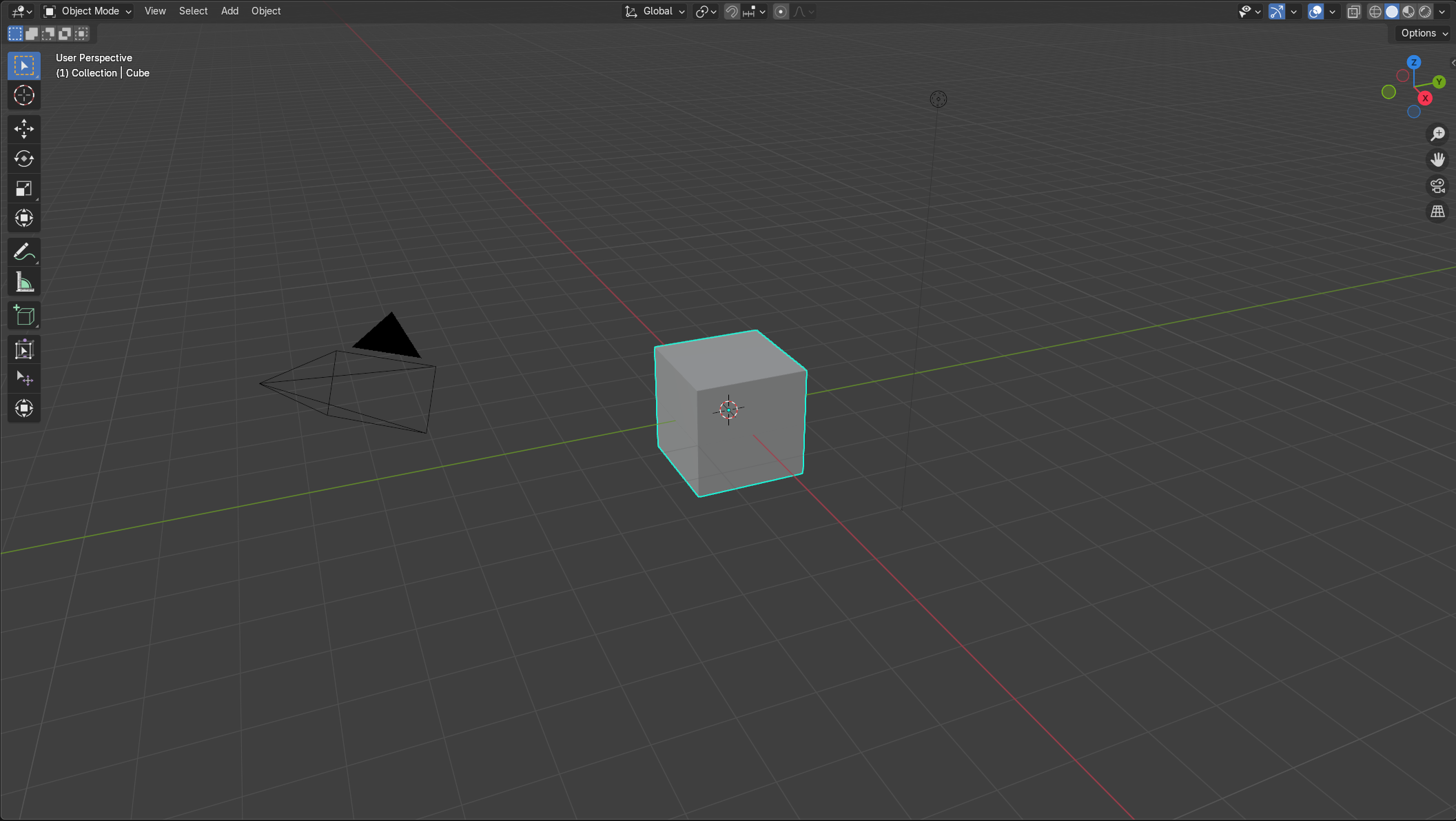The image size is (1456, 821).
Task: Select the Scale tool
Action: point(24,189)
